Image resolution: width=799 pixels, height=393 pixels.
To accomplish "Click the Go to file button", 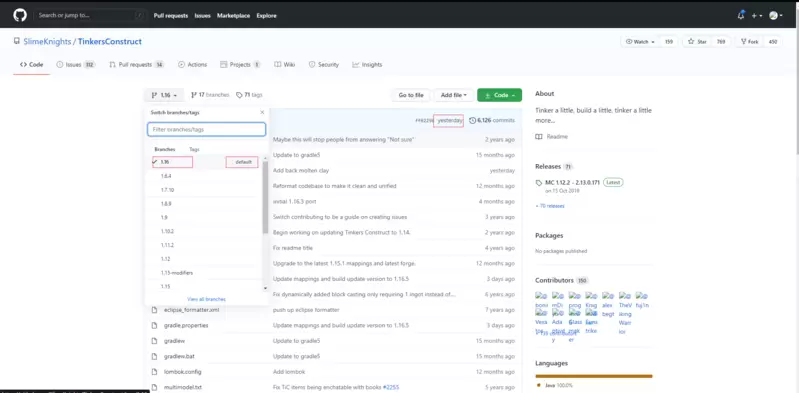I will click(x=411, y=95).
